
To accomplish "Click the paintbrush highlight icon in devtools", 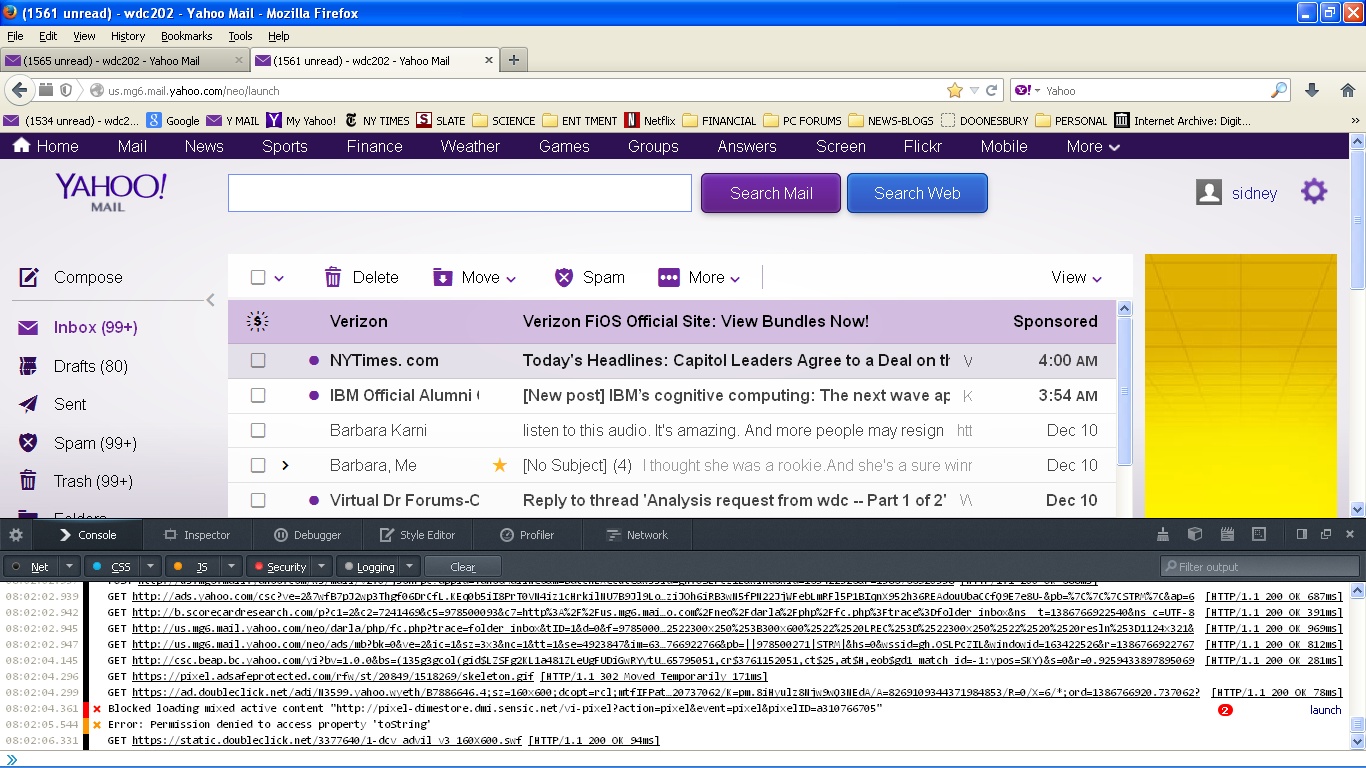I will click(1163, 534).
